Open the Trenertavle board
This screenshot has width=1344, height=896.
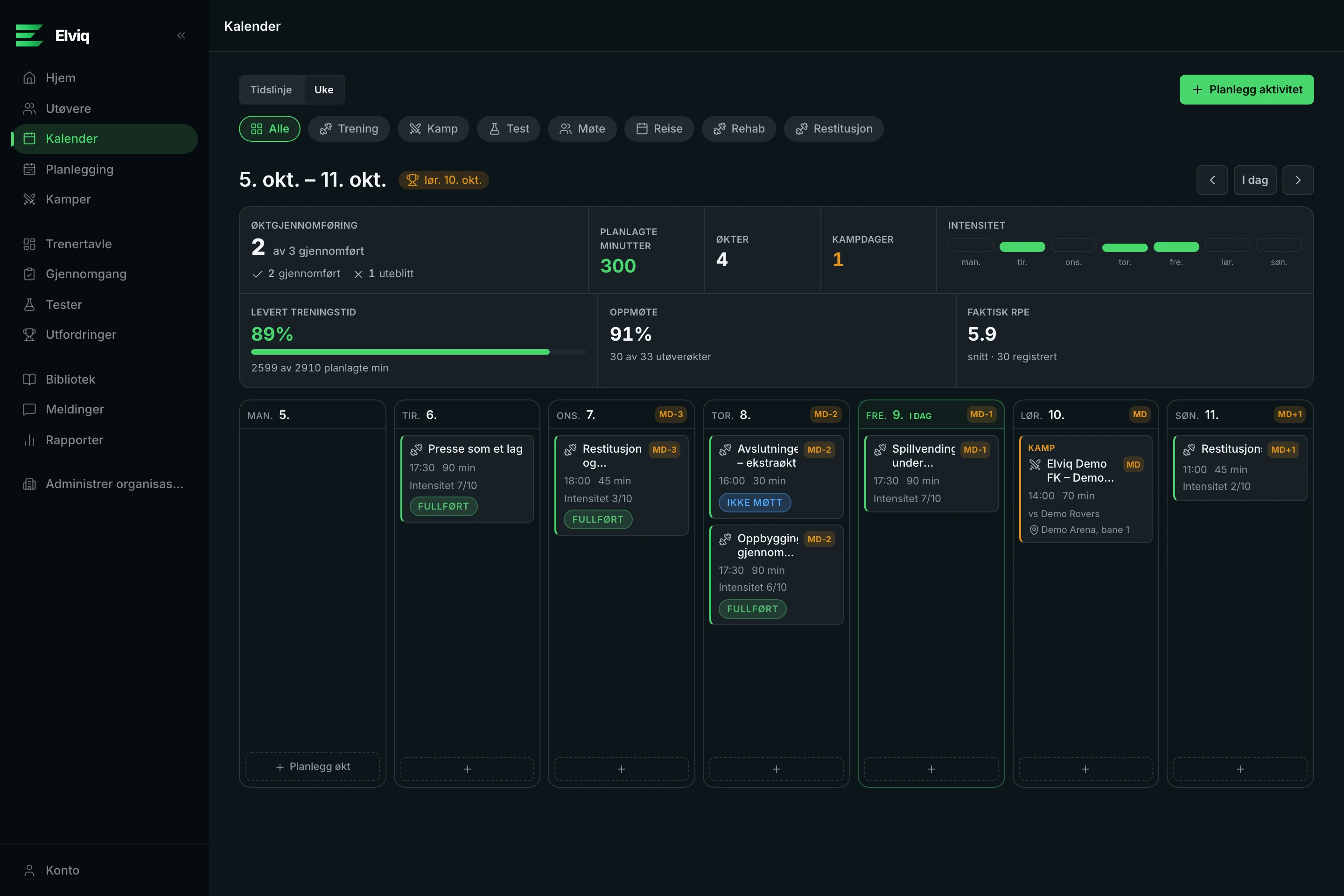105,244
